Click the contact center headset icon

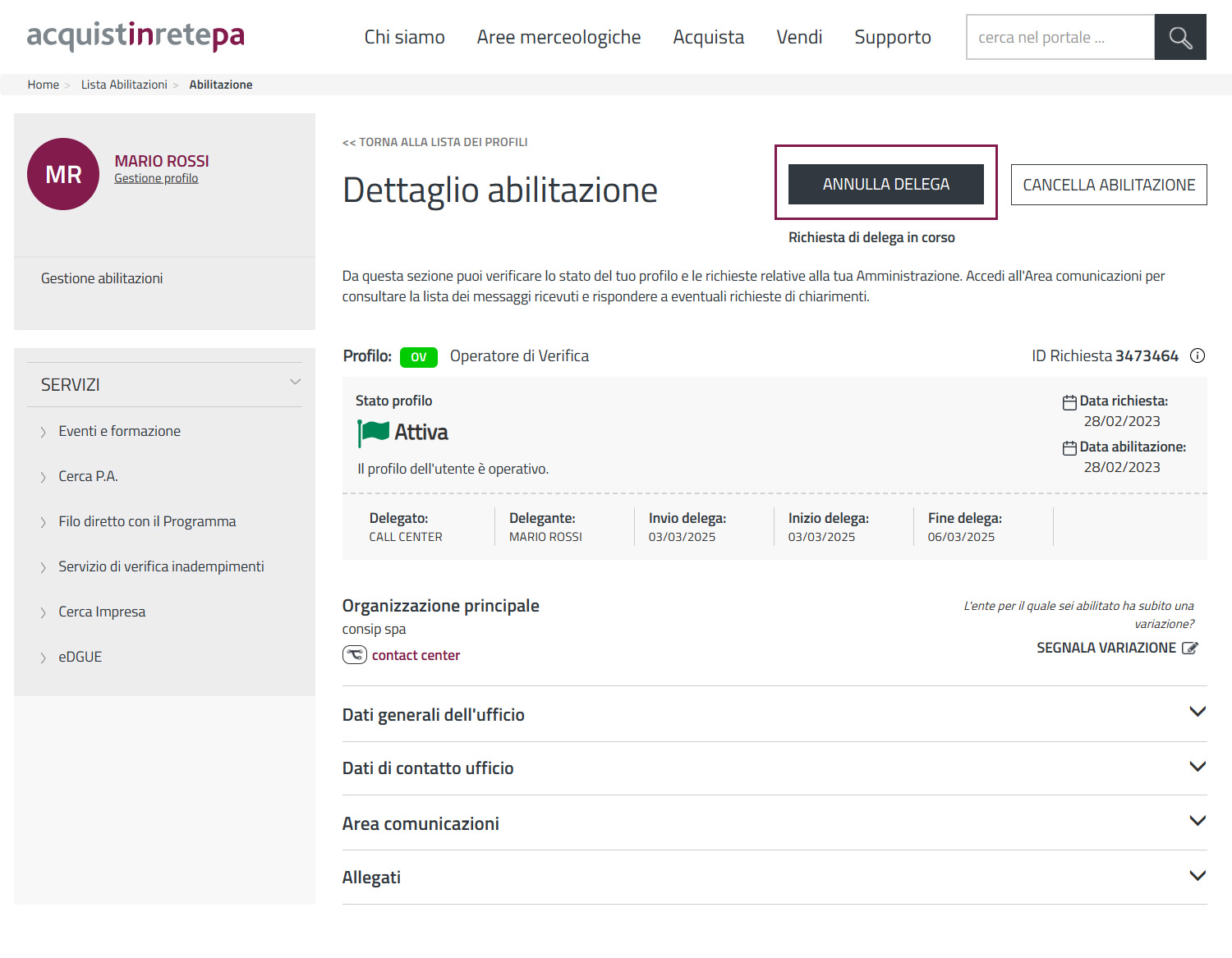pos(355,655)
